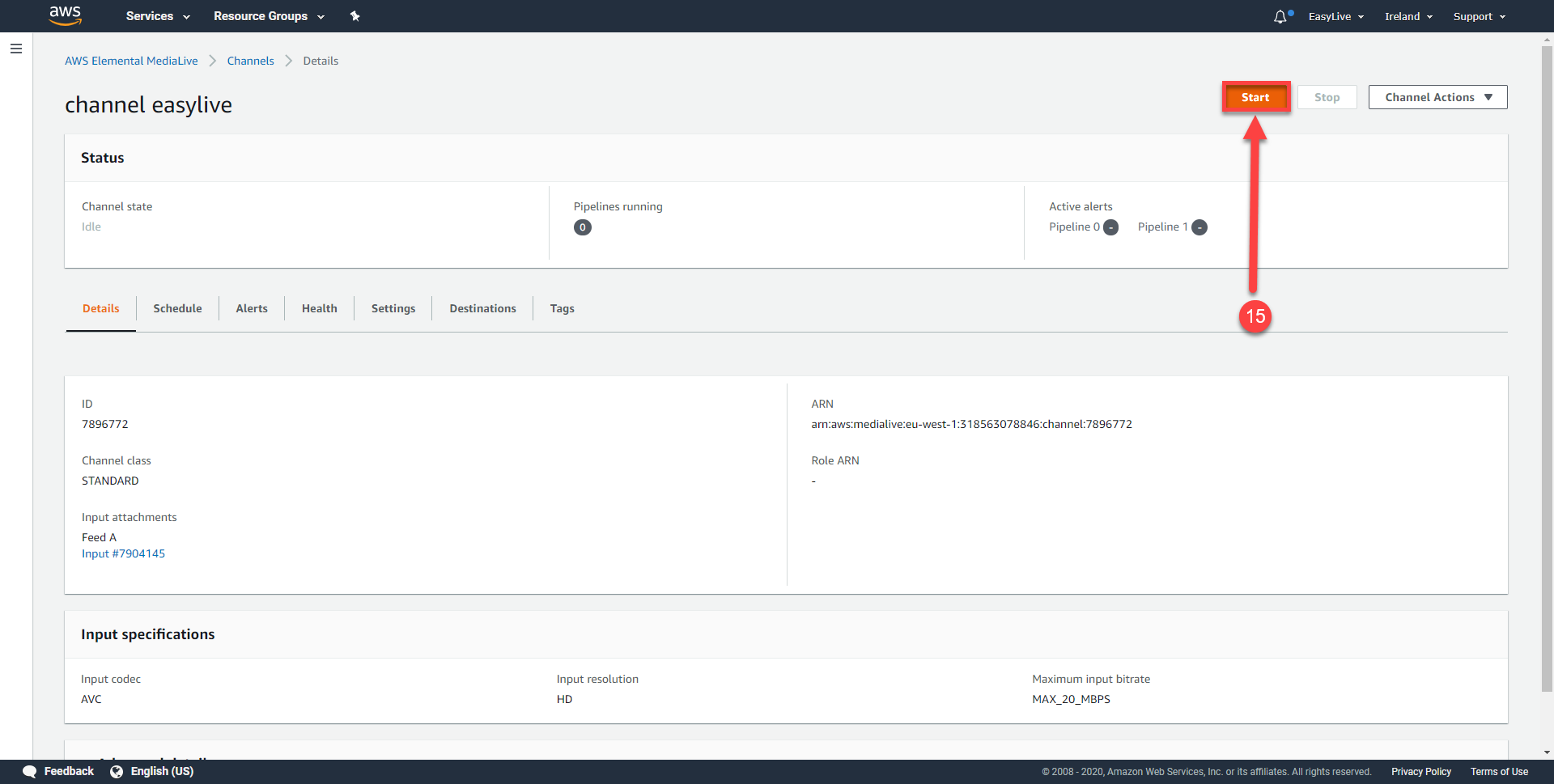Change language from English (US)
Viewport: 1554px width, 784px height.
pos(162,771)
